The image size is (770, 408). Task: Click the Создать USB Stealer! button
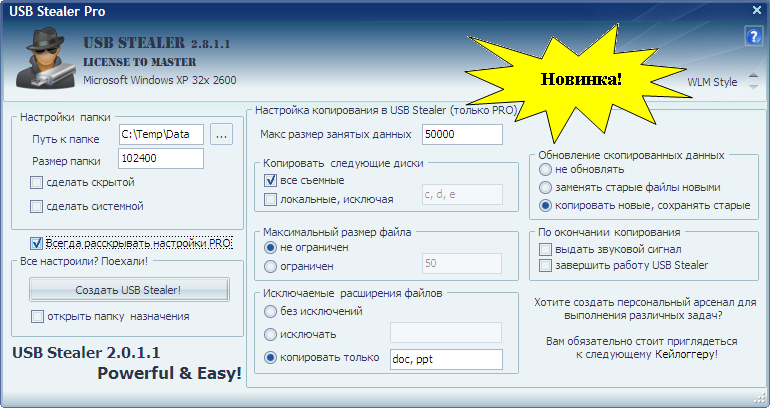tap(129, 290)
